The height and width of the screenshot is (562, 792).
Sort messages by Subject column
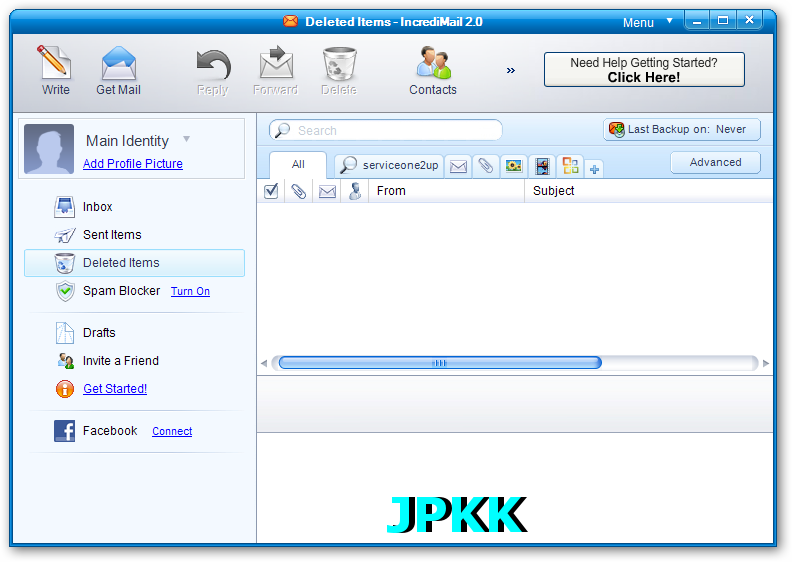[649, 191]
